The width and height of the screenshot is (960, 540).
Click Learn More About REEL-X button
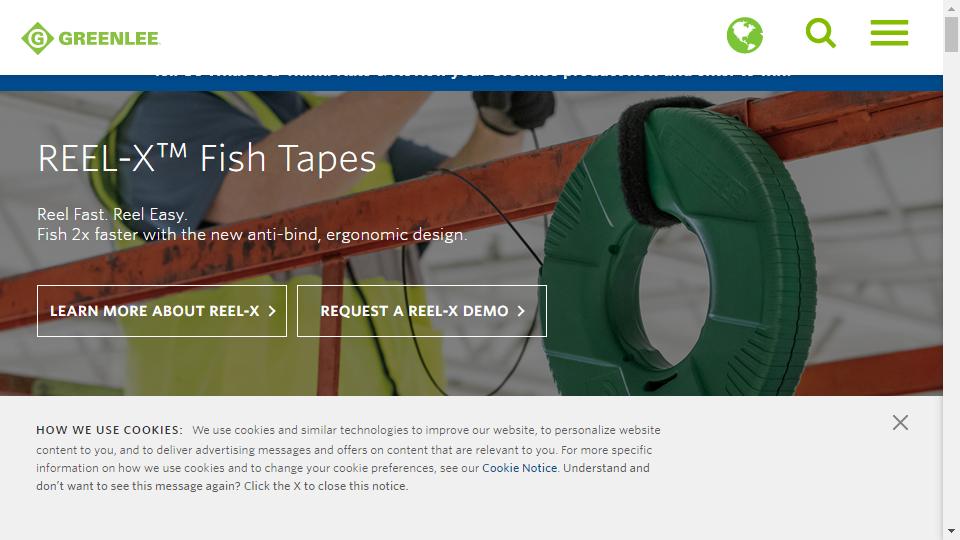(162, 311)
